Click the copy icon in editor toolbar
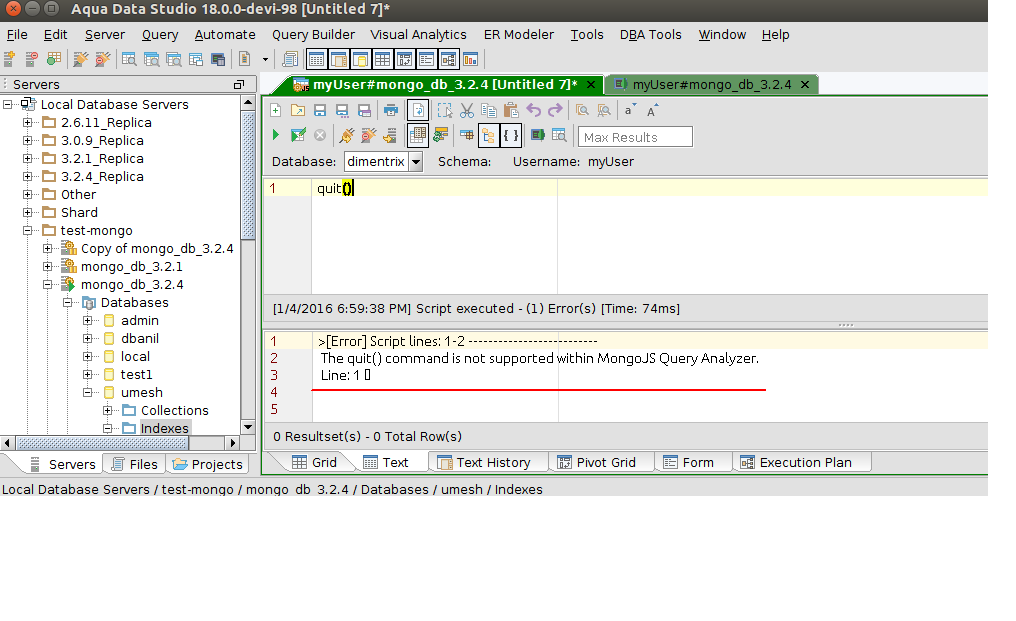The height and width of the screenshot is (621, 1016). tap(489, 110)
